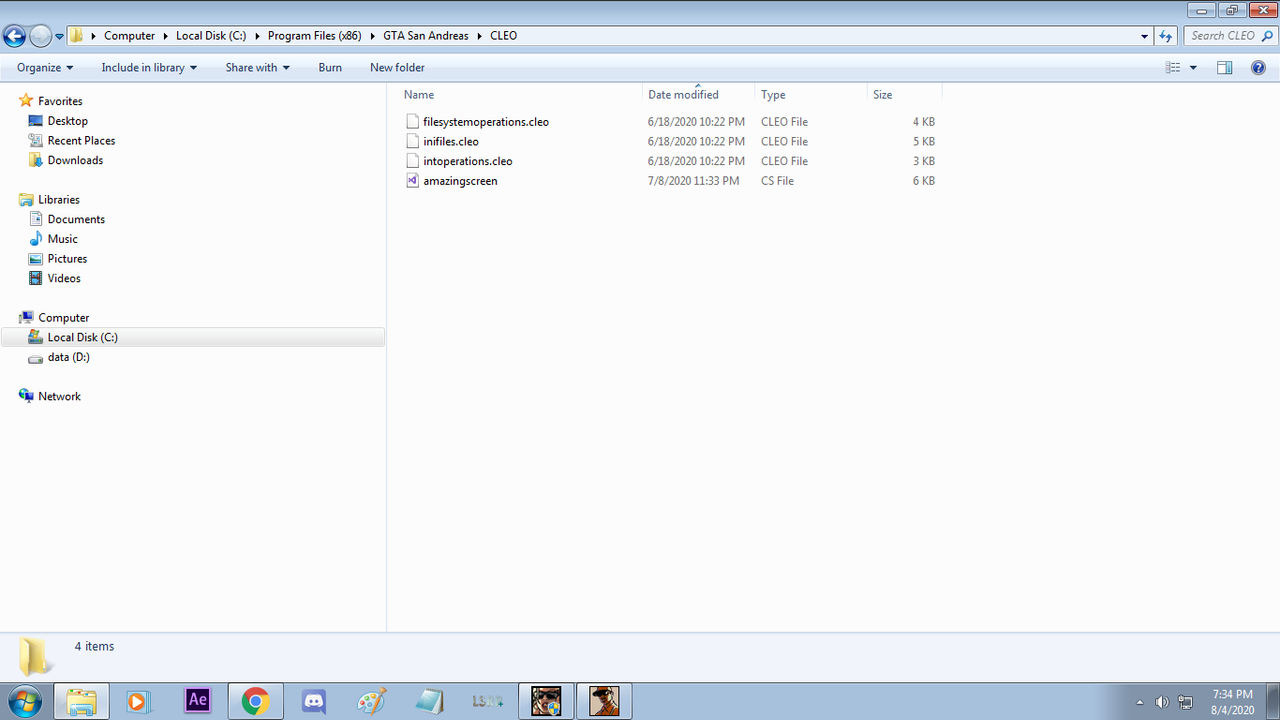Image resolution: width=1280 pixels, height=720 pixels.
Task: Open the Pictures library
Action: tap(69, 259)
